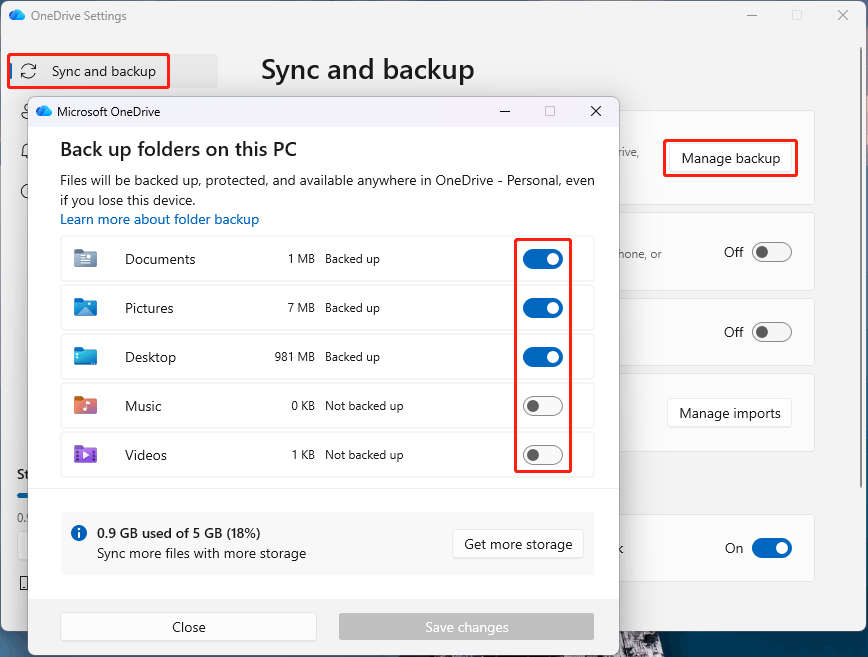Screen dimensions: 868x657
Task: Click the 'Desktop' folder name
Action: [x=150, y=357]
